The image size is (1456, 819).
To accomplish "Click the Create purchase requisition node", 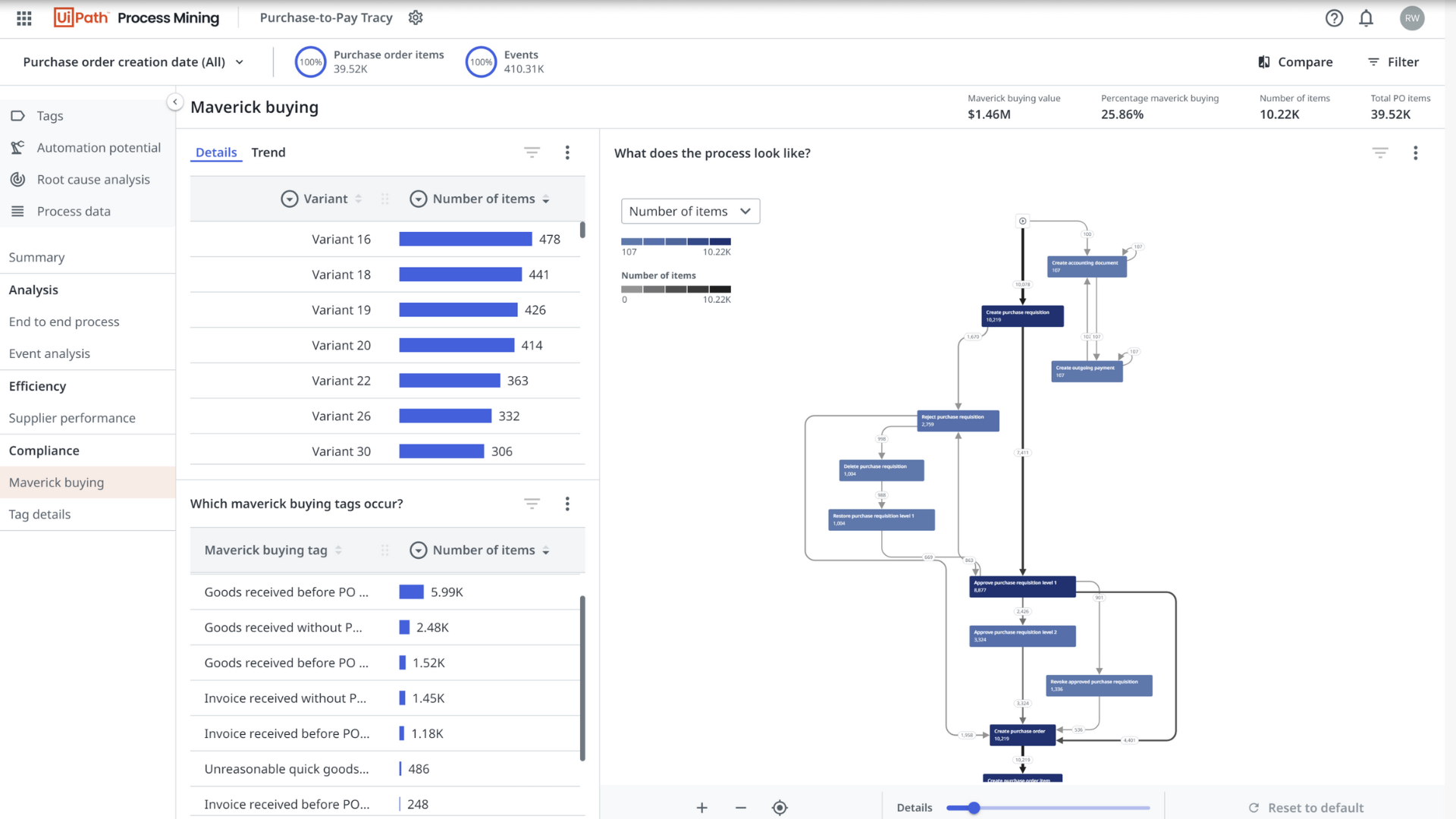I will [x=1022, y=316].
